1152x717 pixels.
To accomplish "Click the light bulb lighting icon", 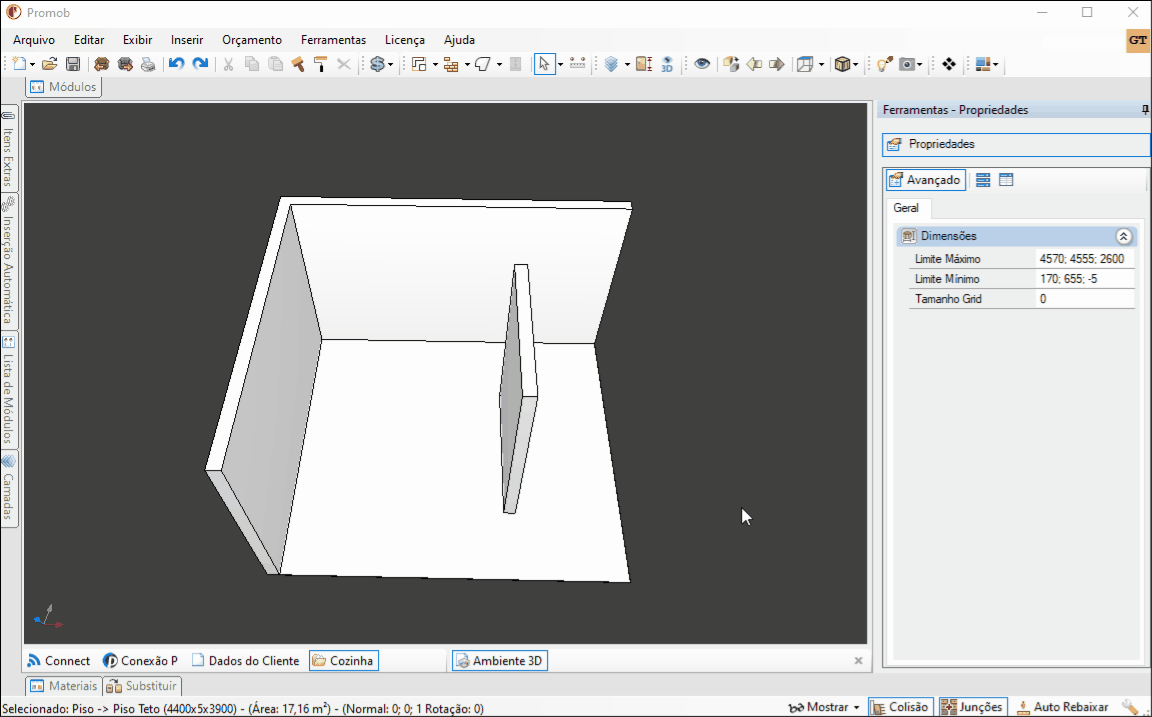I will (x=885, y=64).
